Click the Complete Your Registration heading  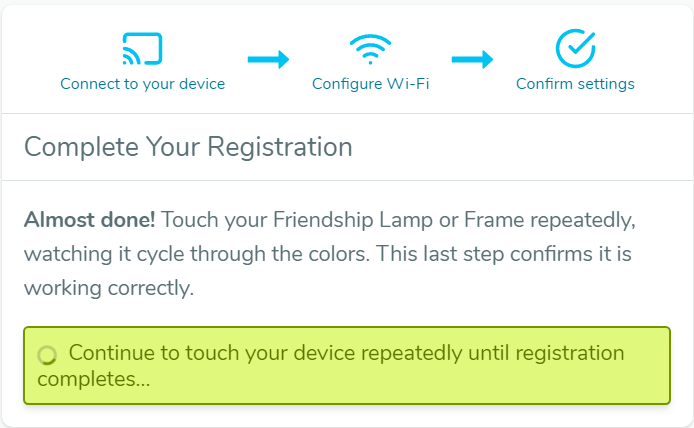click(x=188, y=147)
